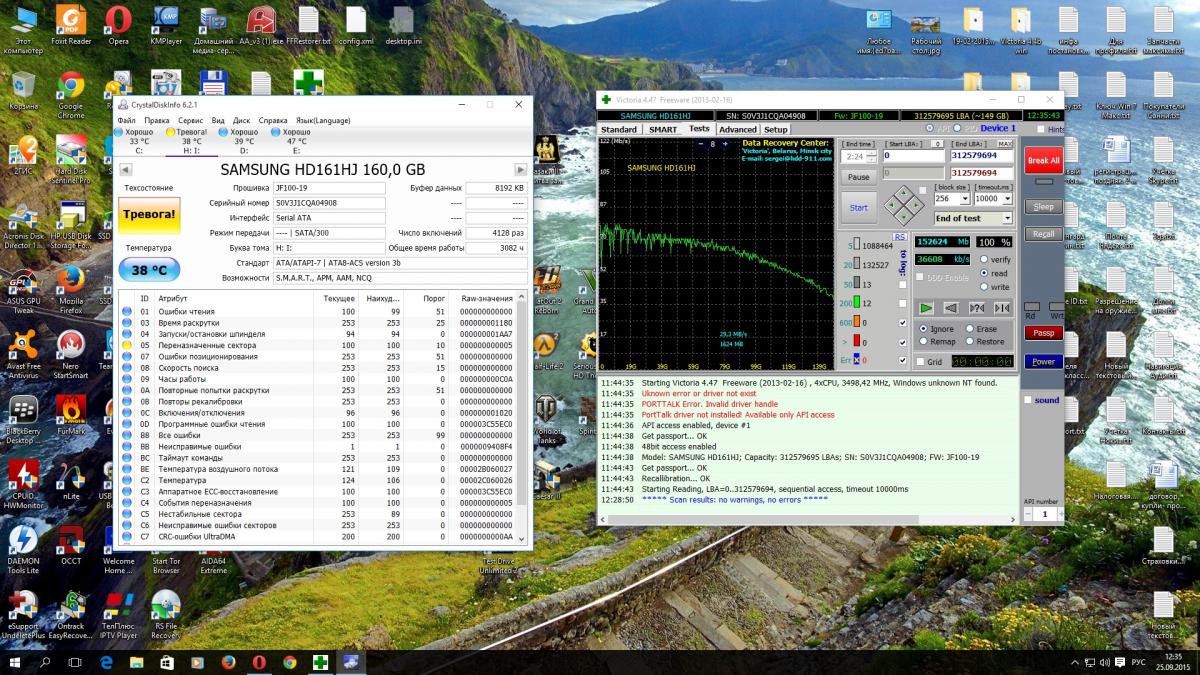Launch Mozilla Firefox from the desktop
The width and height of the screenshot is (1200, 675).
70,290
